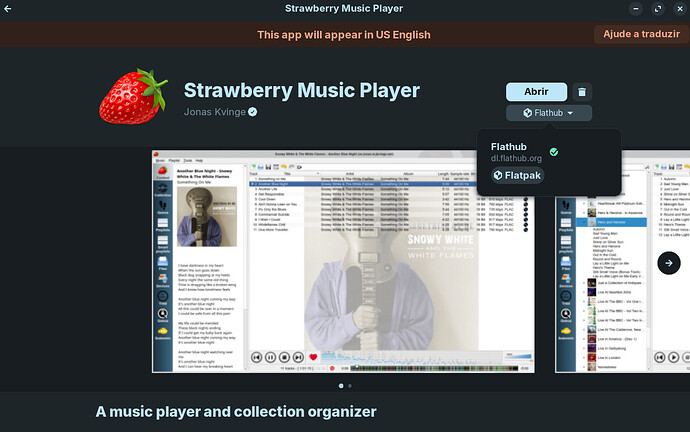Click the Flatpak format badge in the popover
Viewport: 690px width, 432px height.
517,175
